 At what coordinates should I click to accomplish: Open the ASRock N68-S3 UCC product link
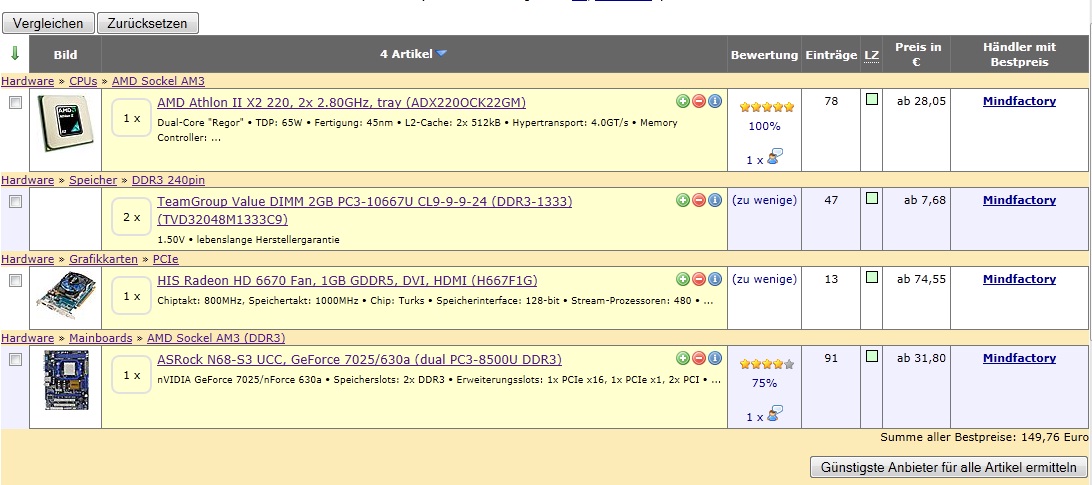359,360
